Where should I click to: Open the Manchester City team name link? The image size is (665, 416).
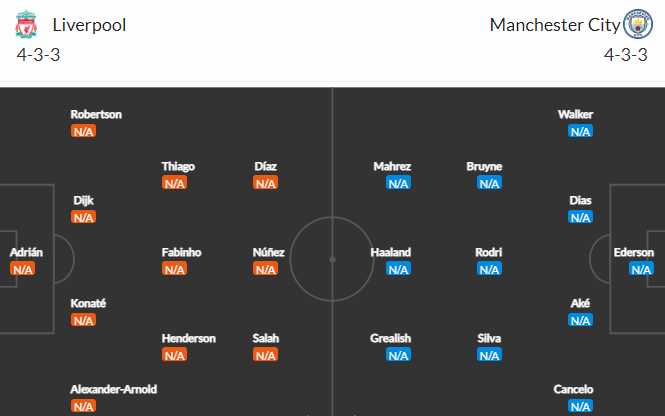pyautogui.click(x=555, y=25)
